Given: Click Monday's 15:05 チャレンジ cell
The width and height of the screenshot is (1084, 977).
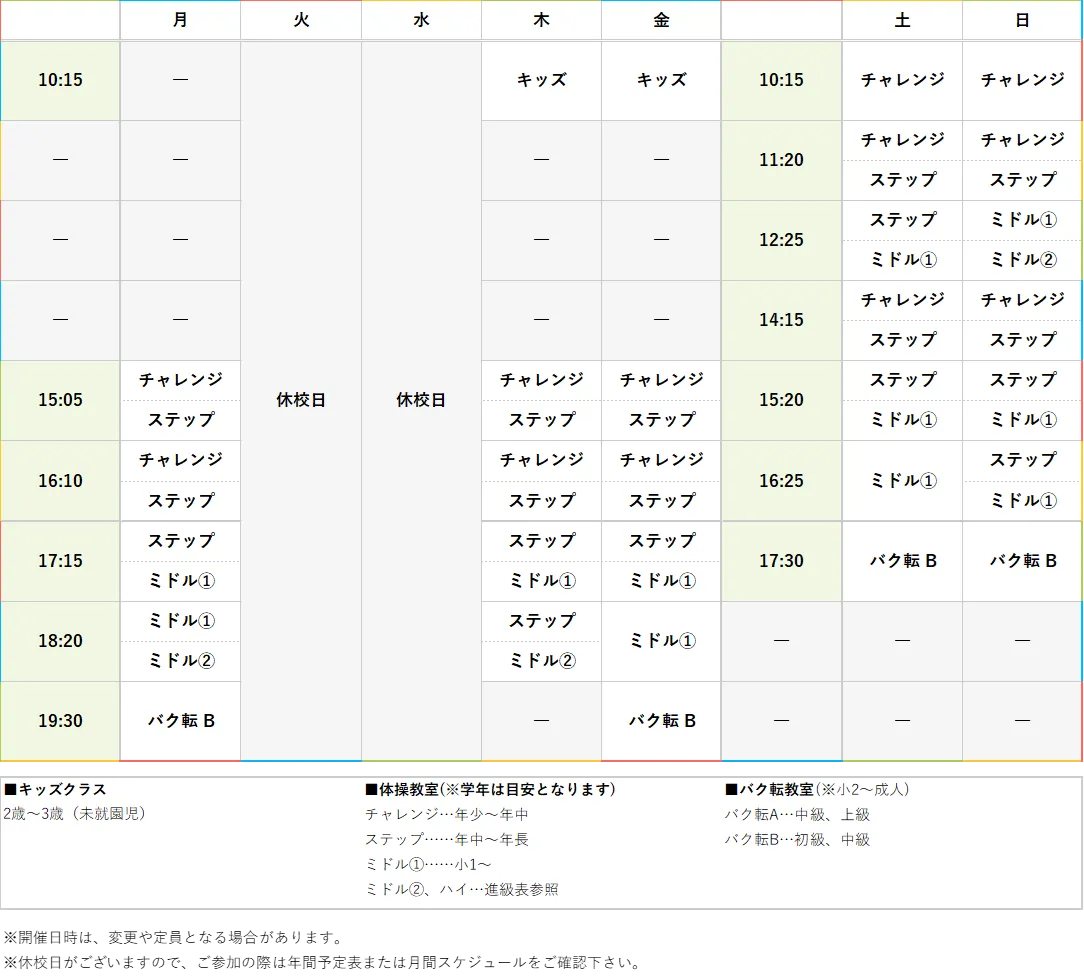Looking at the screenshot, I should click(x=180, y=380).
